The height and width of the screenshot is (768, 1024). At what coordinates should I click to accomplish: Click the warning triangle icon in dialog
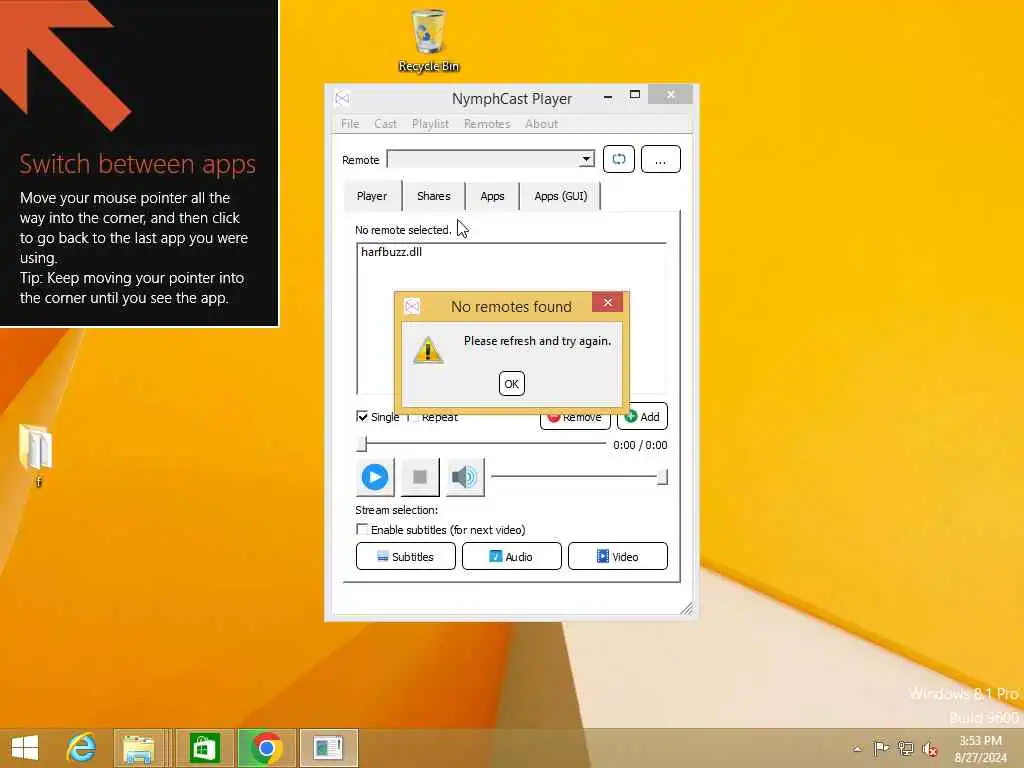coord(428,351)
